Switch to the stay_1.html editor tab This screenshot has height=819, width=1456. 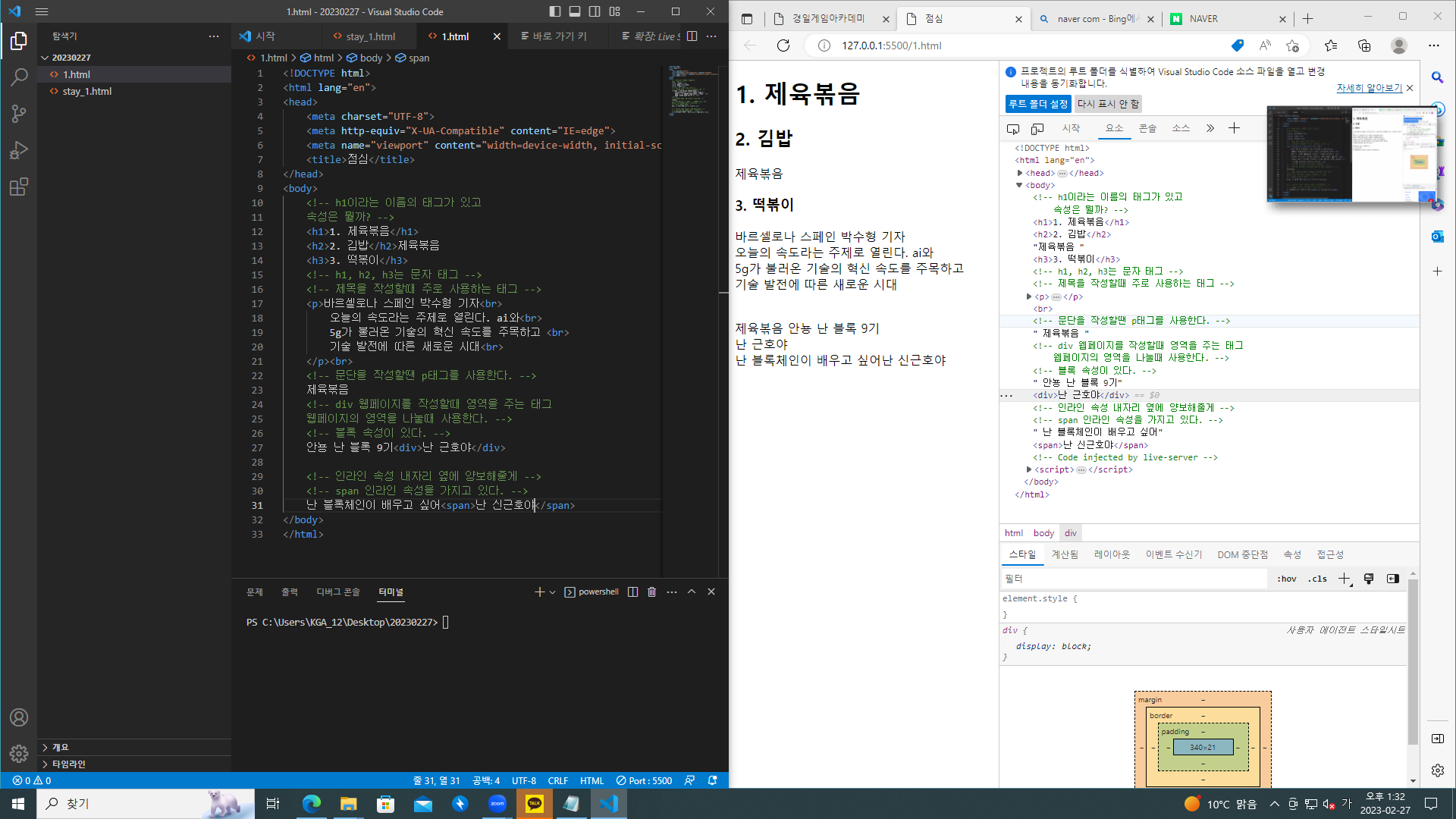click(370, 36)
